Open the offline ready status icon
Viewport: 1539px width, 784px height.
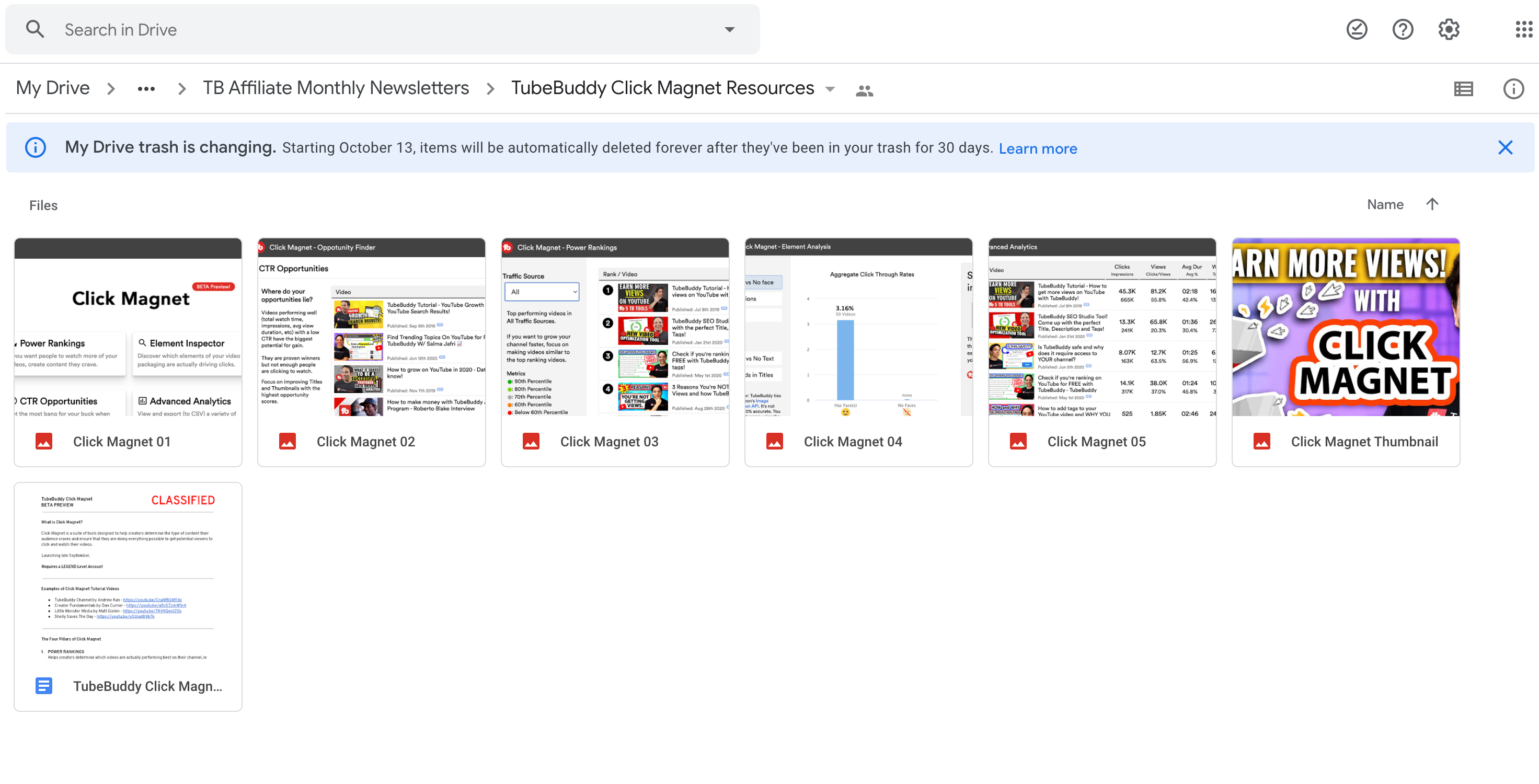tap(1357, 29)
